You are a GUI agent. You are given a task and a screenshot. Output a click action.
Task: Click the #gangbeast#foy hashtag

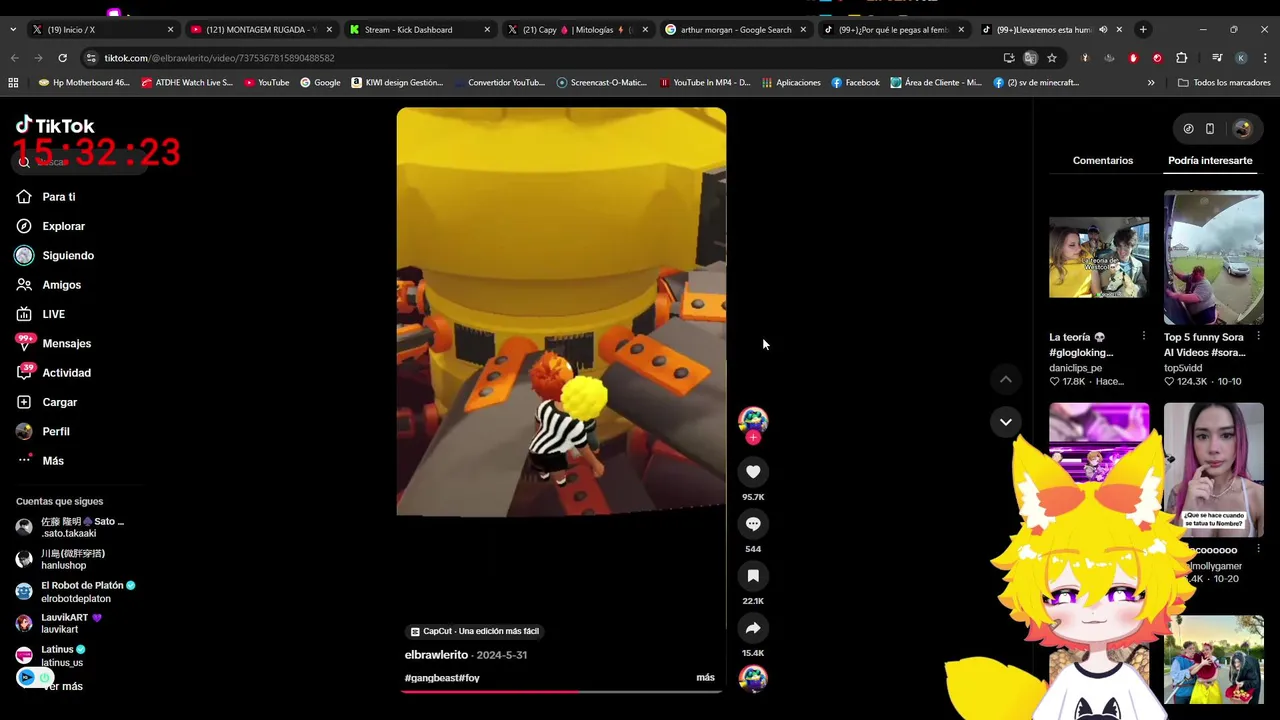(442, 678)
